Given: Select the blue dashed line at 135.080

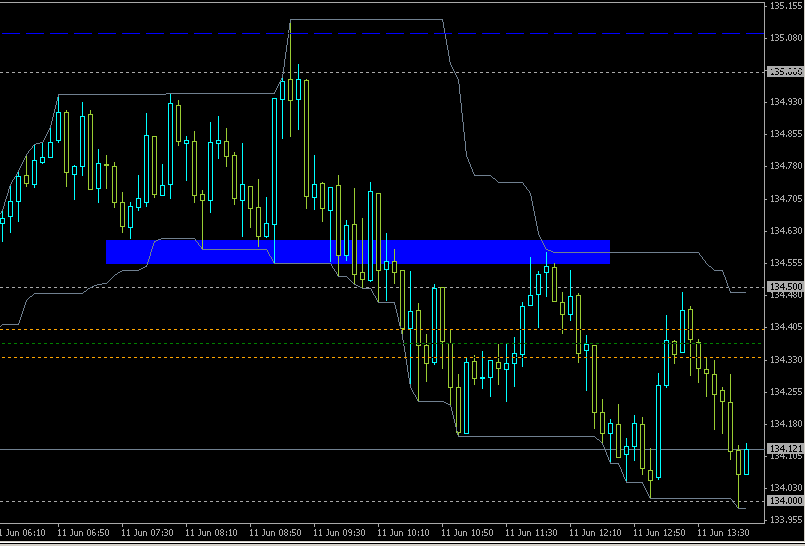Looking at the screenshot, I should click(x=382, y=33).
